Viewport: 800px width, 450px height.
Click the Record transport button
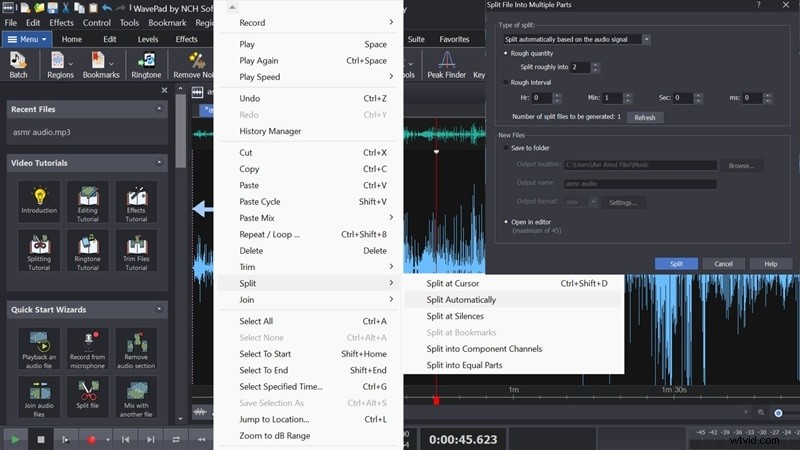click(91, 439)
